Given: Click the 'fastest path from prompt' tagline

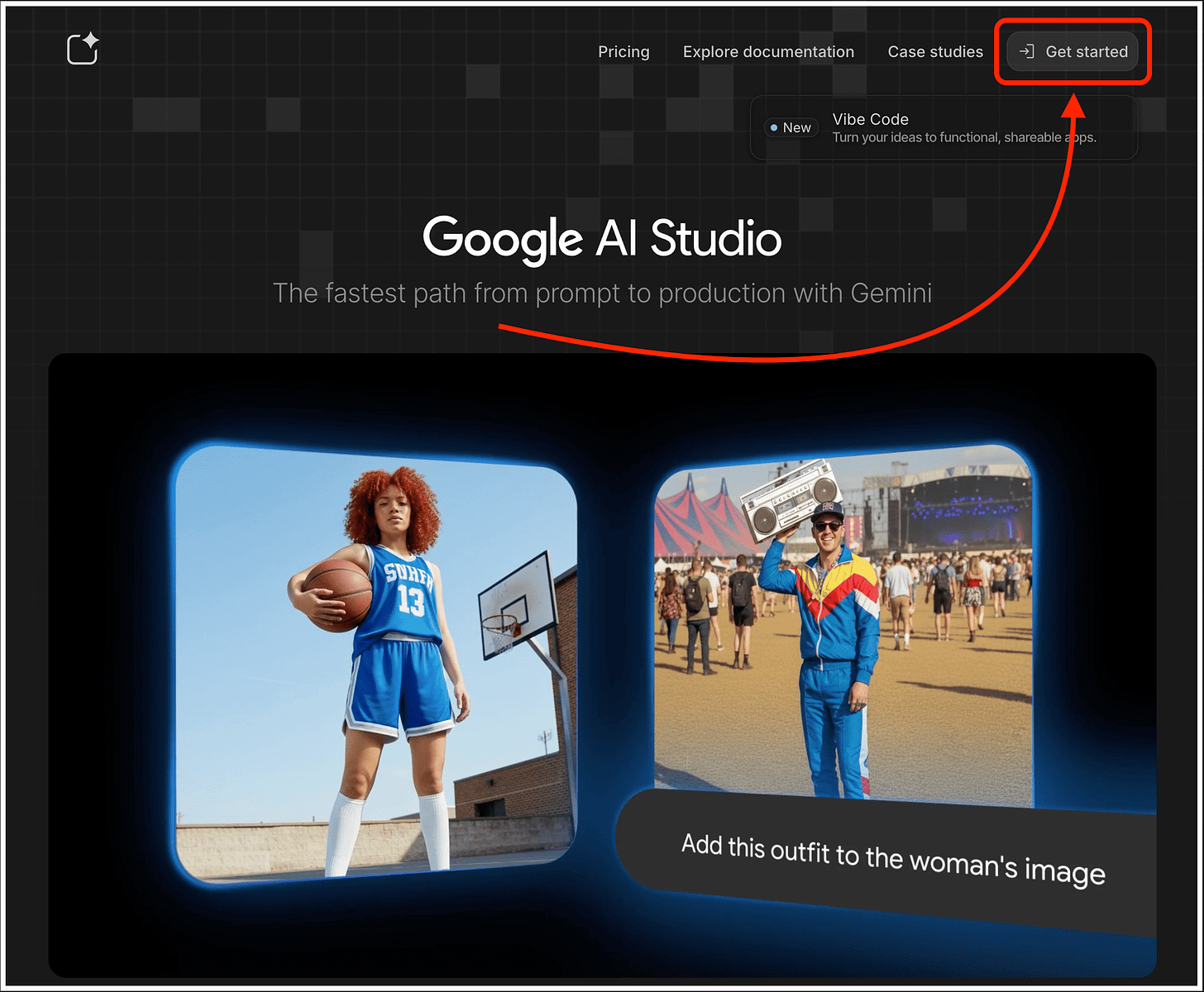Looking at the screenshot, I should click(602, 293).
